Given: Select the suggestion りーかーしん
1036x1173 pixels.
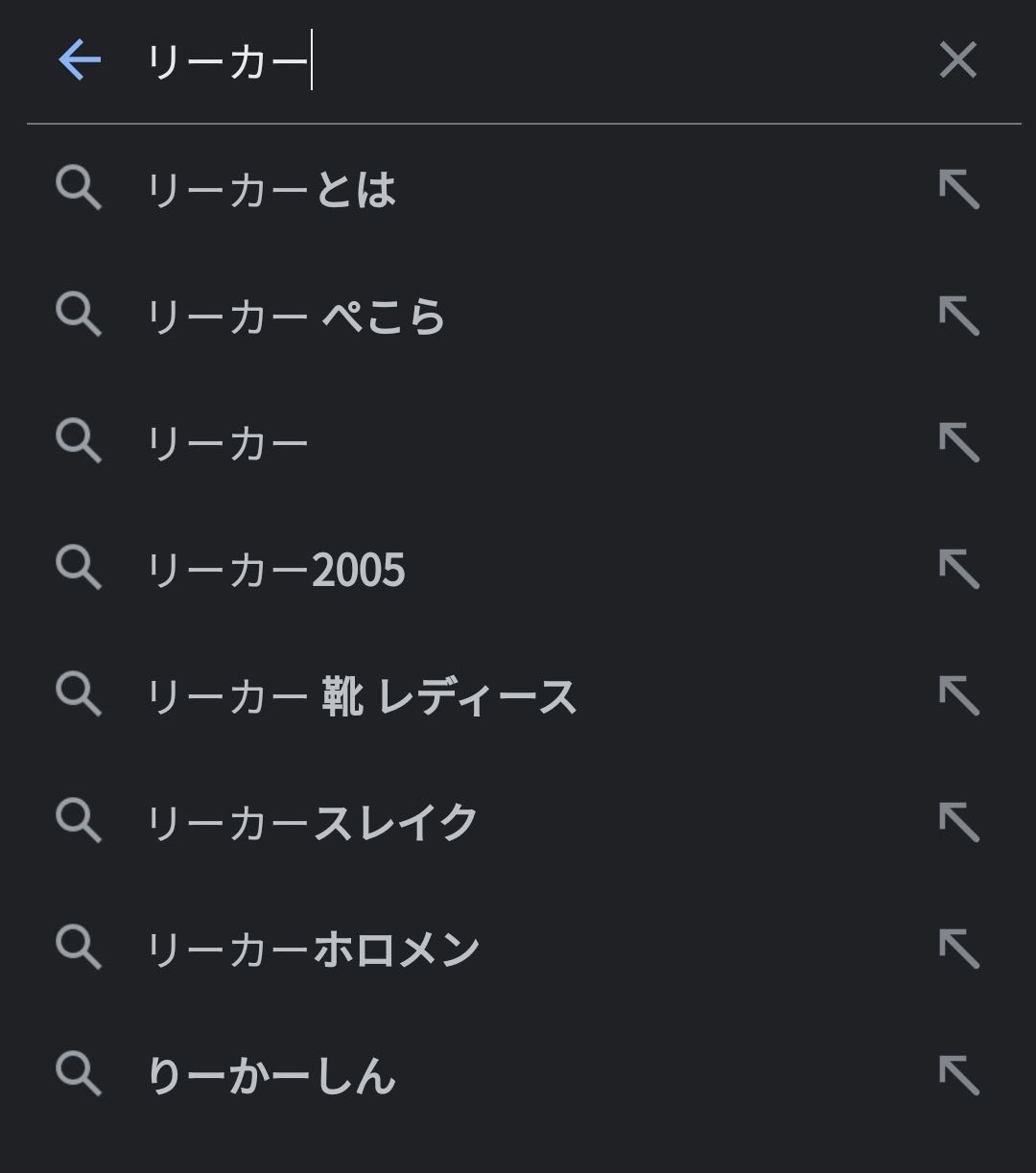Looking at the screenshot, I should (271, 1076).
